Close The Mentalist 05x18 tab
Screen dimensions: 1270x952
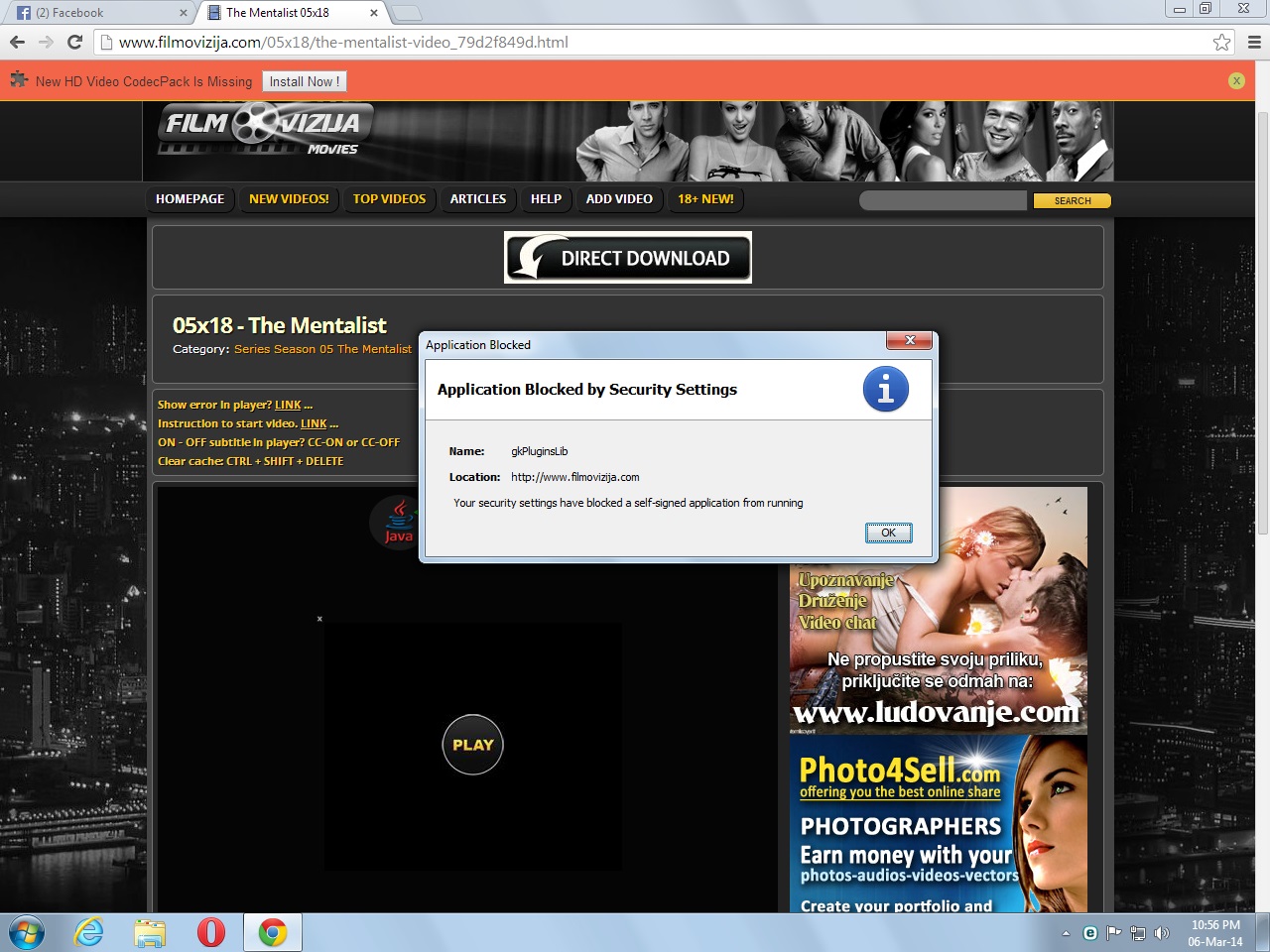coord(374,13)
